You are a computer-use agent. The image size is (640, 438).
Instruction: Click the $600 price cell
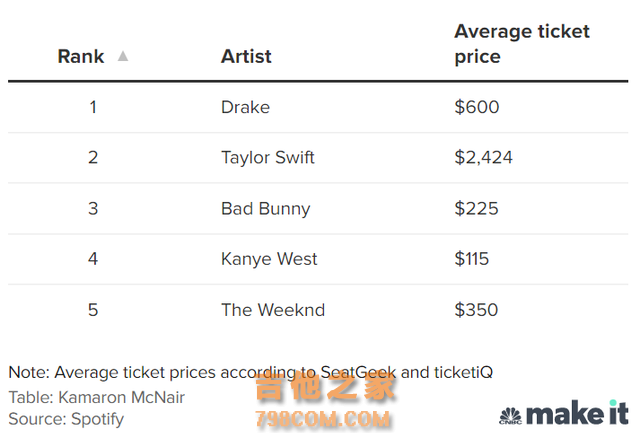click(477, 107)
